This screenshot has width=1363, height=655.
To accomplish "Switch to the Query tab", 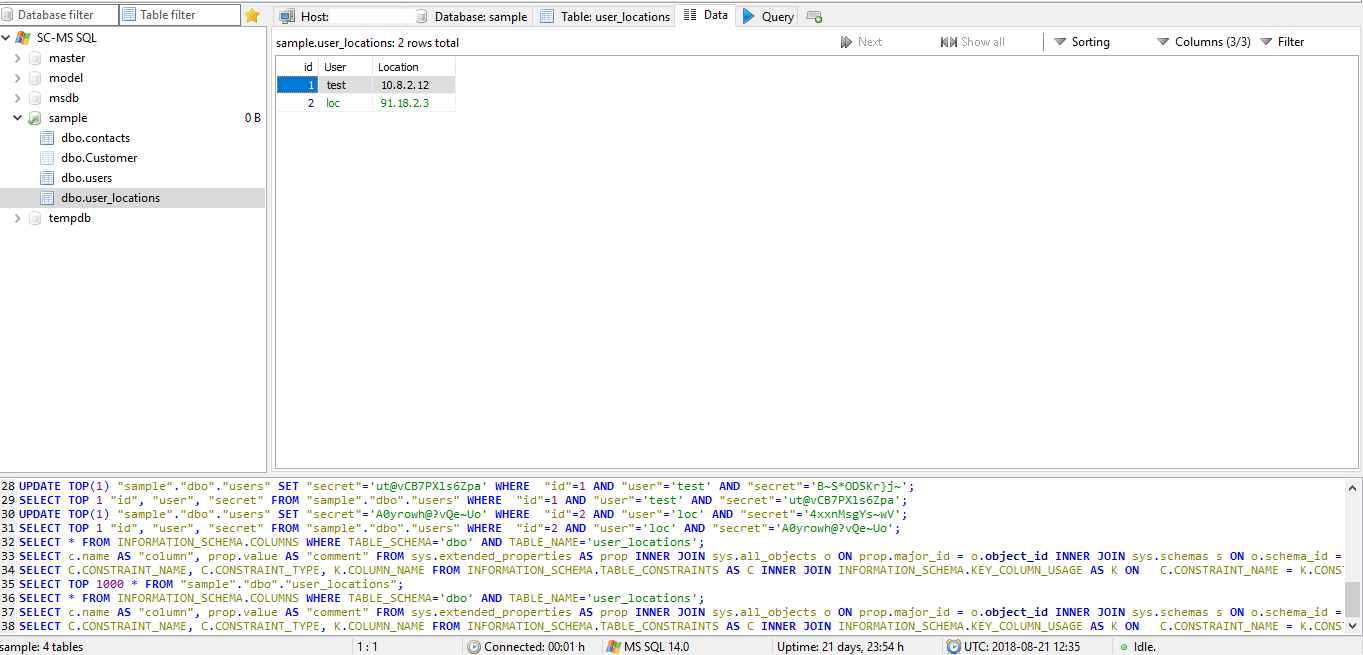I will pos(768,16).
